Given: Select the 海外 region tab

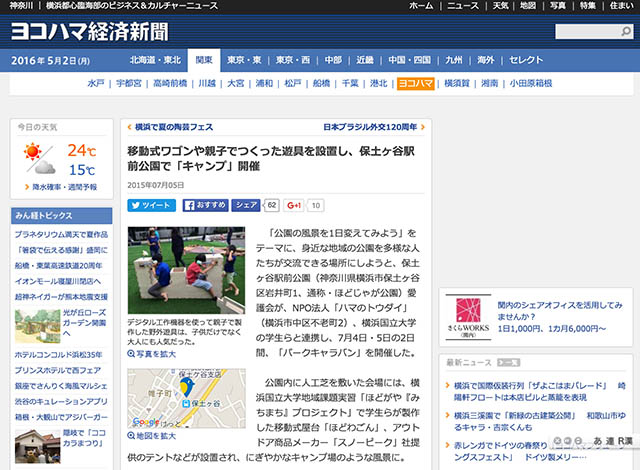Looking at the screenshot, I should (486, 60).
